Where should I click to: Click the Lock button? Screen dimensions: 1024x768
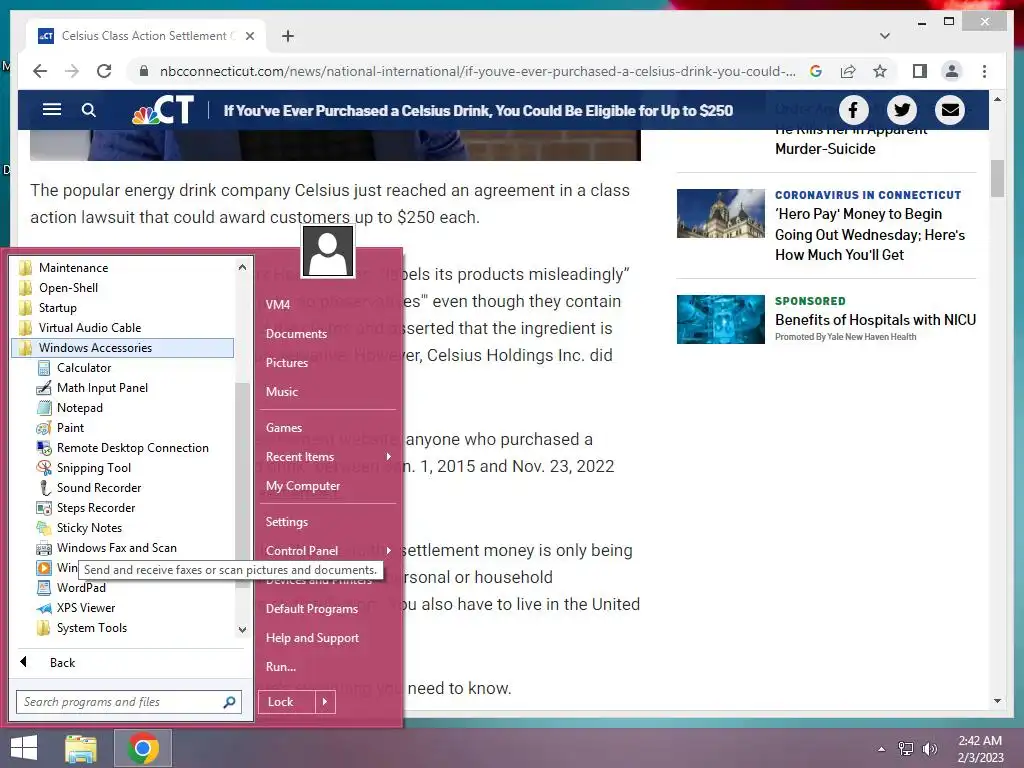(287, 702)
